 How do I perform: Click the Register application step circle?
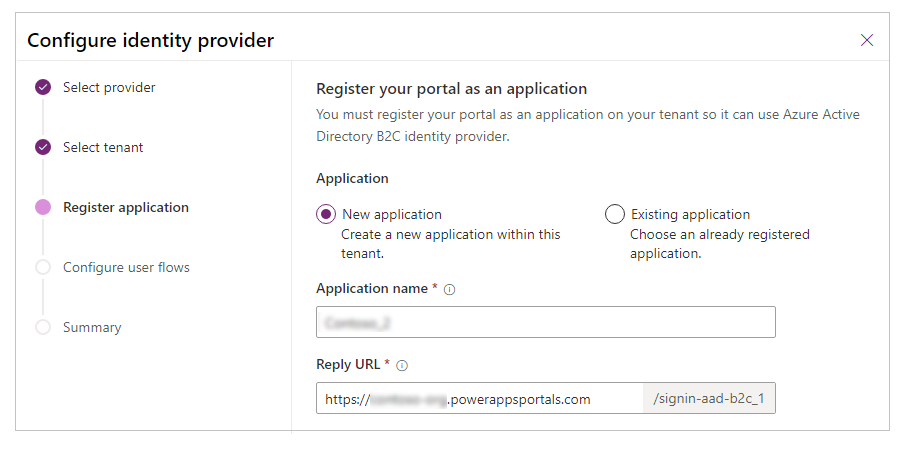point(42,208)
